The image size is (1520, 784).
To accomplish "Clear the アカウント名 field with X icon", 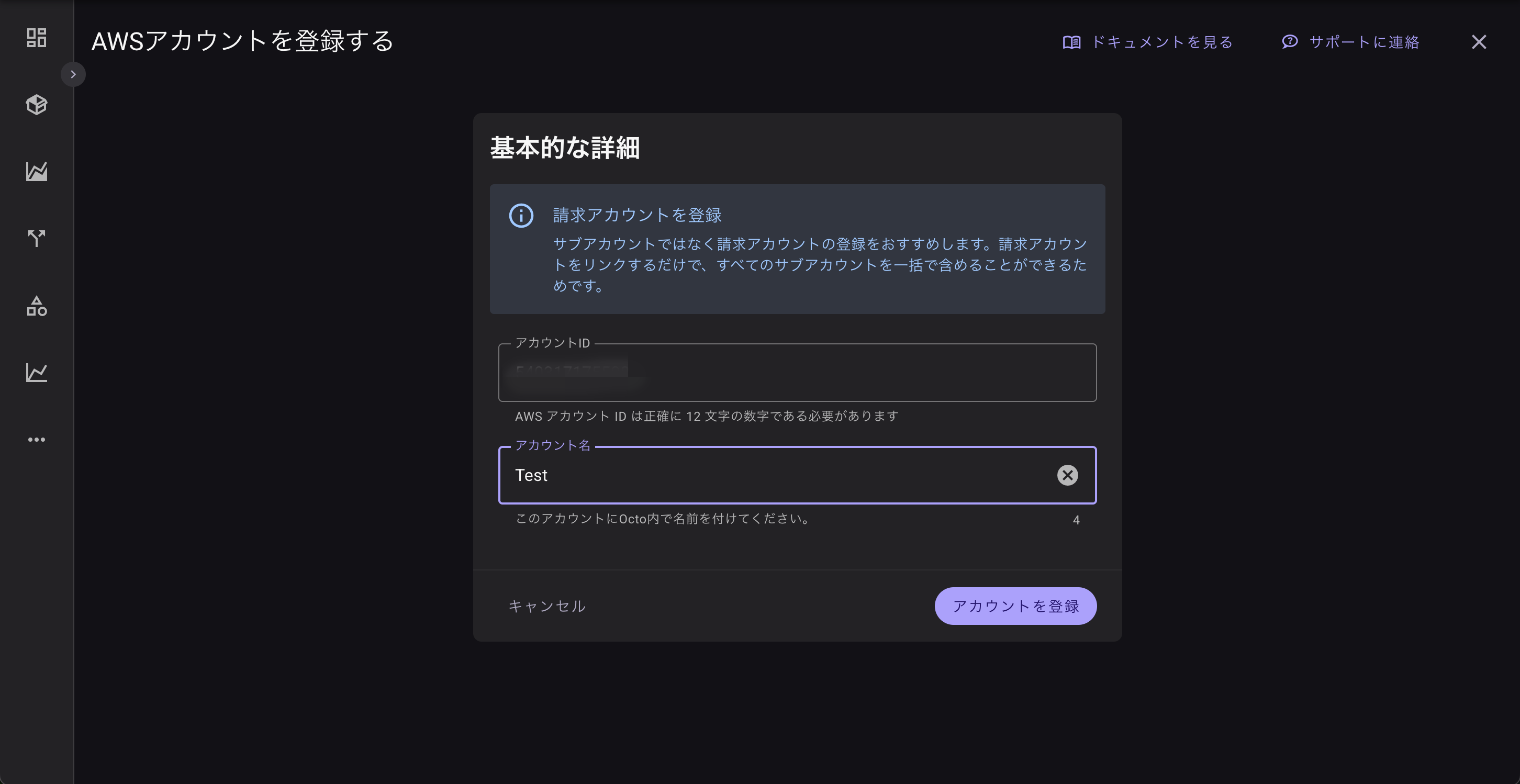I will tap(1067, 475).
